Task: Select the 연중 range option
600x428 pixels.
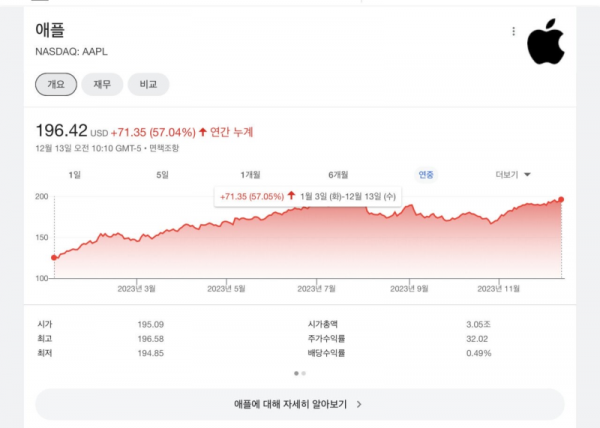Action: pyautogui.click(x=426, y=174)
